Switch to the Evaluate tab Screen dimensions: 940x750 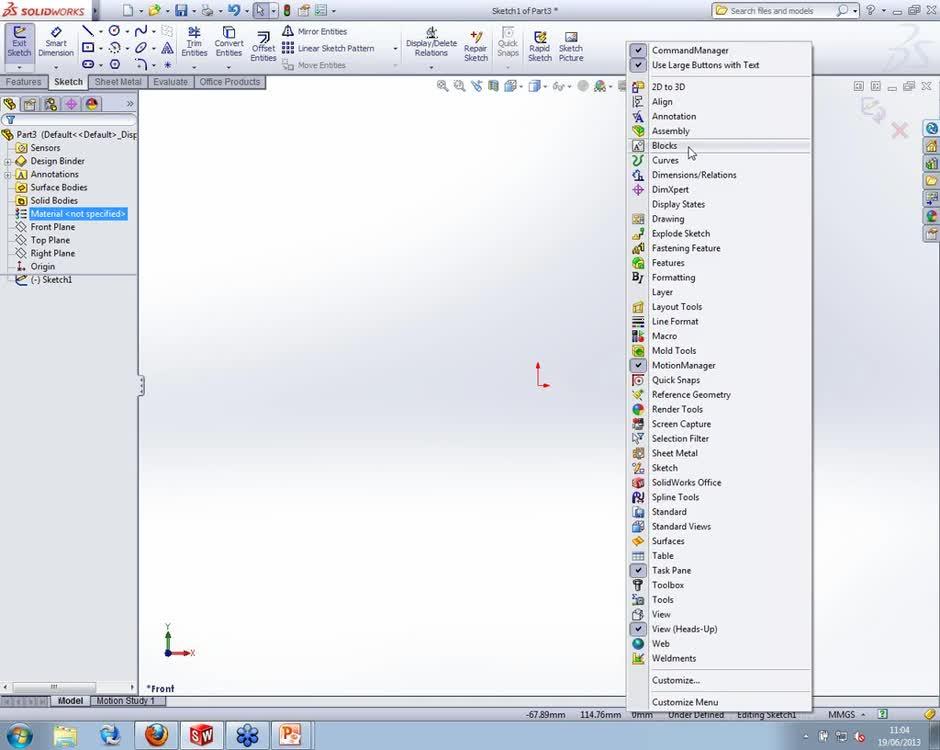[169, 81]
